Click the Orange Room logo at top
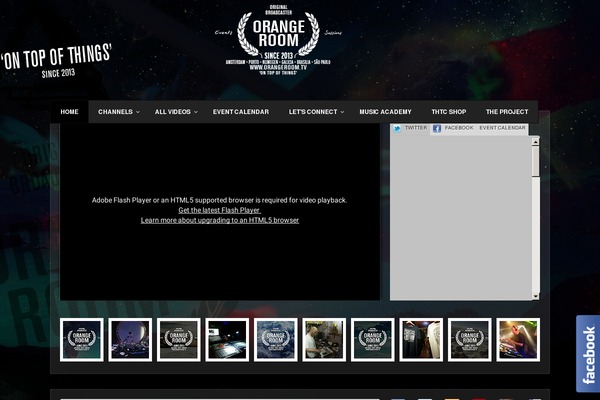Image resolution: width=600 pixels, height=400 pixels. pos(278,40)
